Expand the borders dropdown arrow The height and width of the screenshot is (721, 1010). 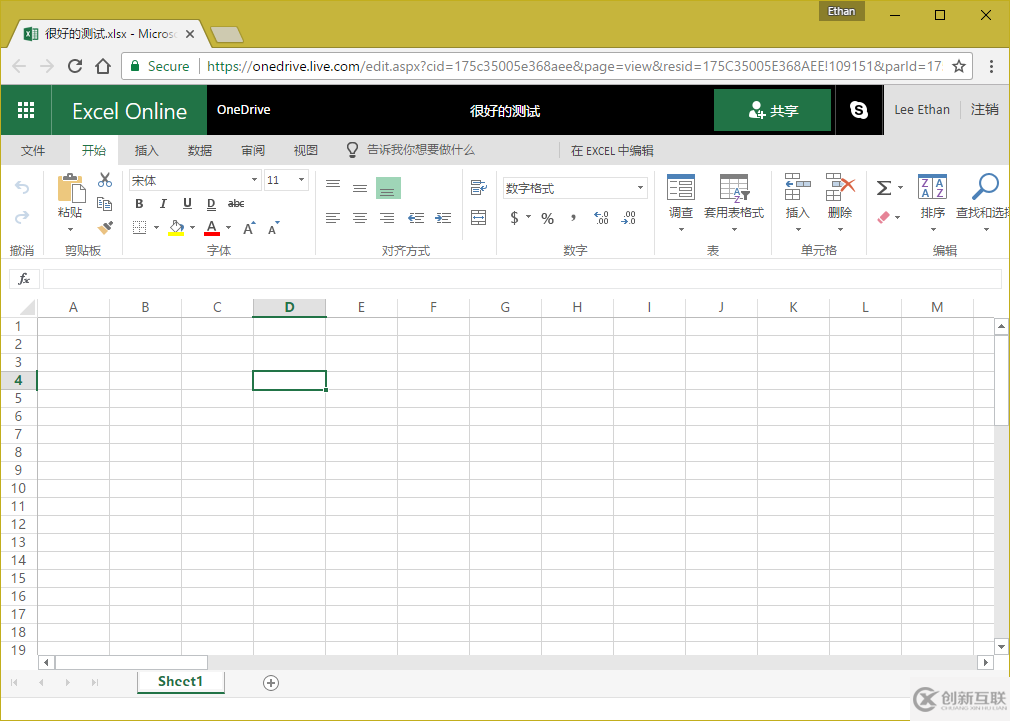tap(156, 227)
